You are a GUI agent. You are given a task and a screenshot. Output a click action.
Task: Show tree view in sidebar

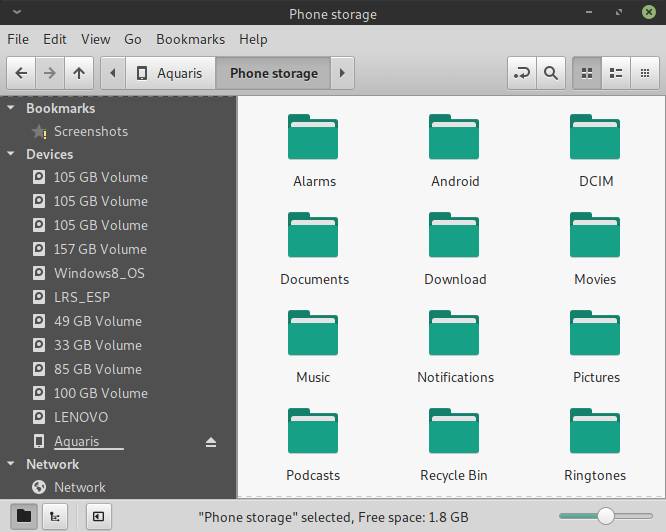[x=53, y=516]
